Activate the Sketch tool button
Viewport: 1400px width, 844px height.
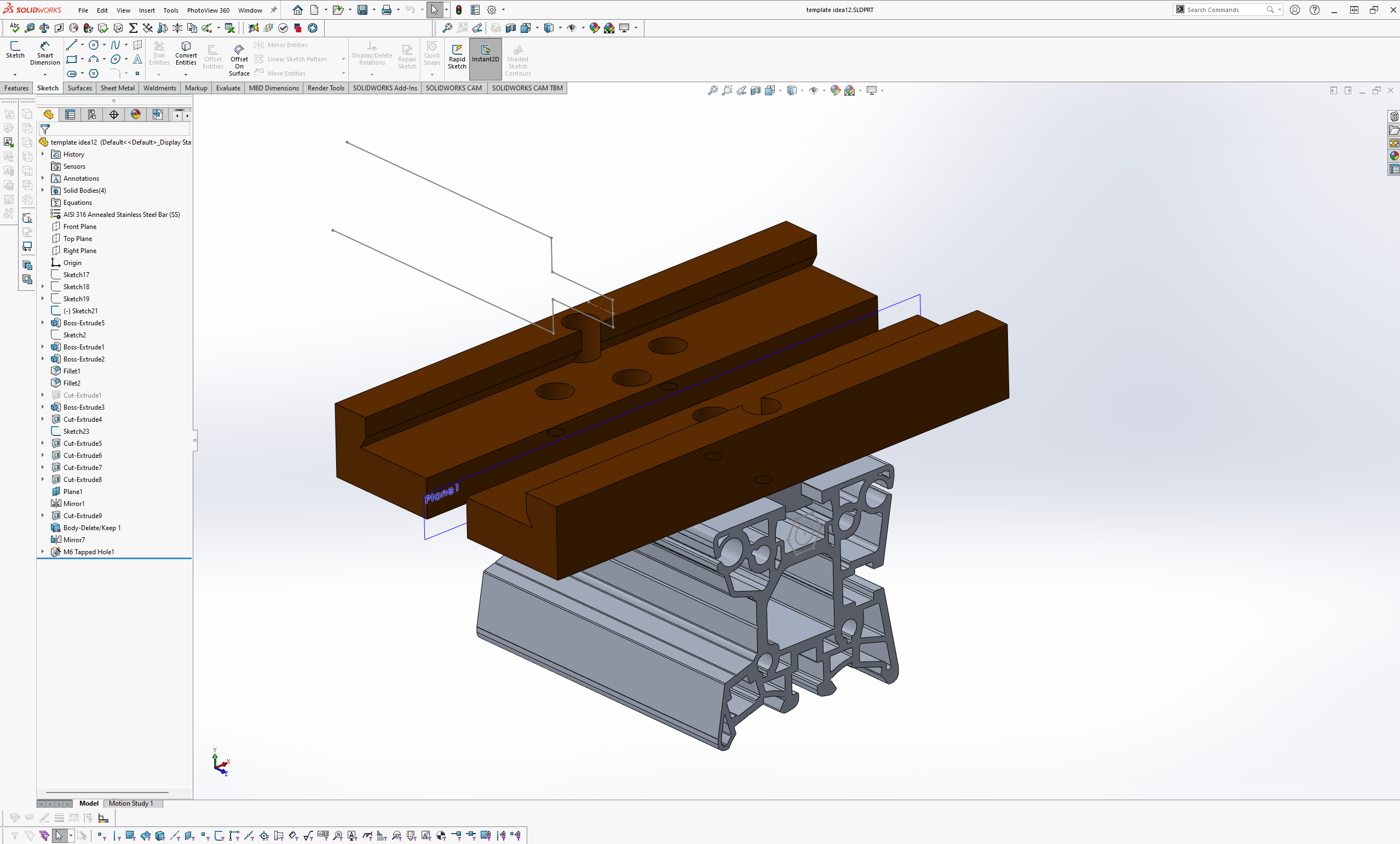(15, 49)
